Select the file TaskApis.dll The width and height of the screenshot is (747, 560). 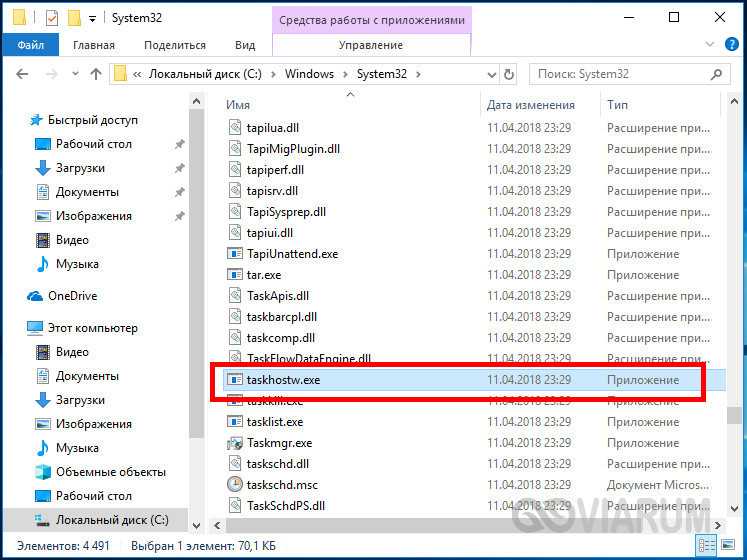pos(278,295)
